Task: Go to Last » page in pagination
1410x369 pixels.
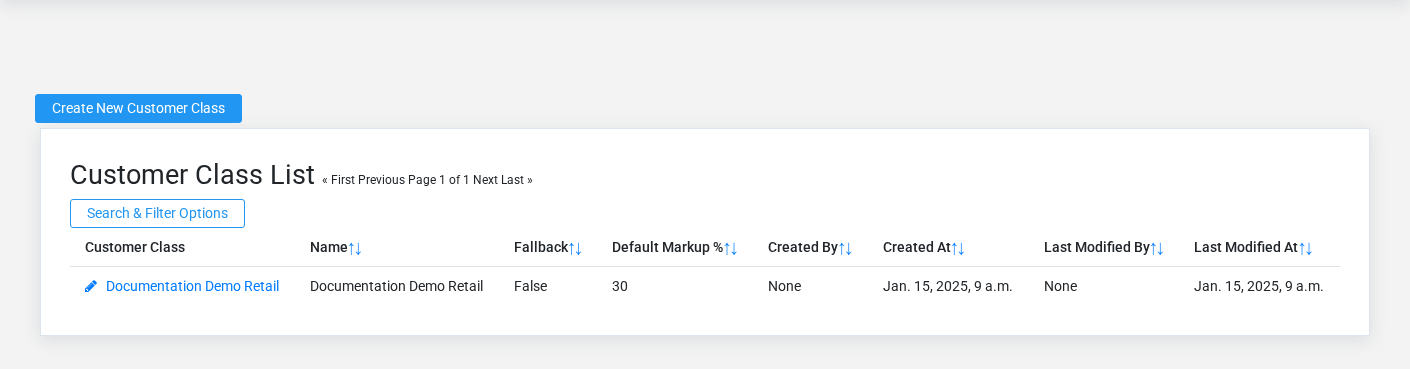Action: point(517,180)
